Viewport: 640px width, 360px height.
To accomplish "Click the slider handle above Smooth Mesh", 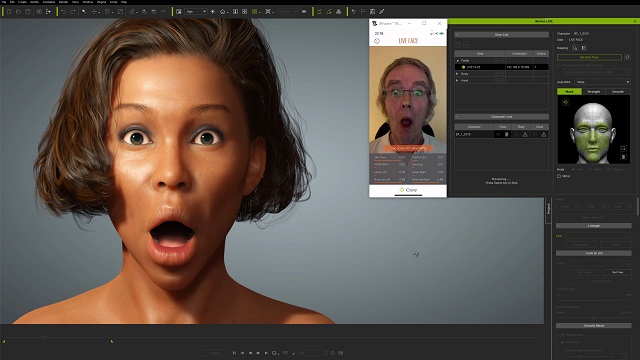I will coord(594,318).
